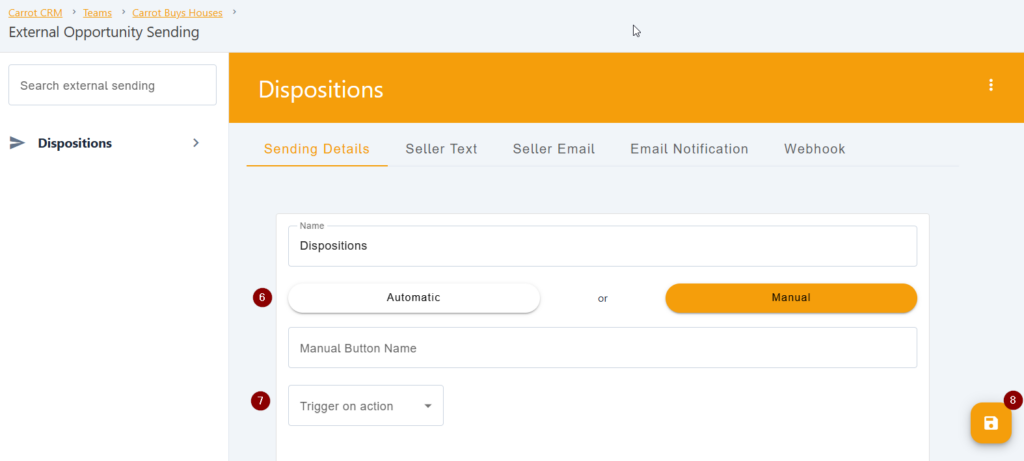Navigate to the Teams breadcrumb link

click(97, 12)
